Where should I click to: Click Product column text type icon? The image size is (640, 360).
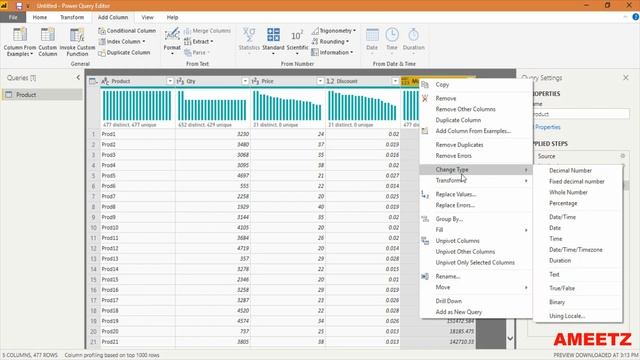pyautogui.click(x=105, y=81)
